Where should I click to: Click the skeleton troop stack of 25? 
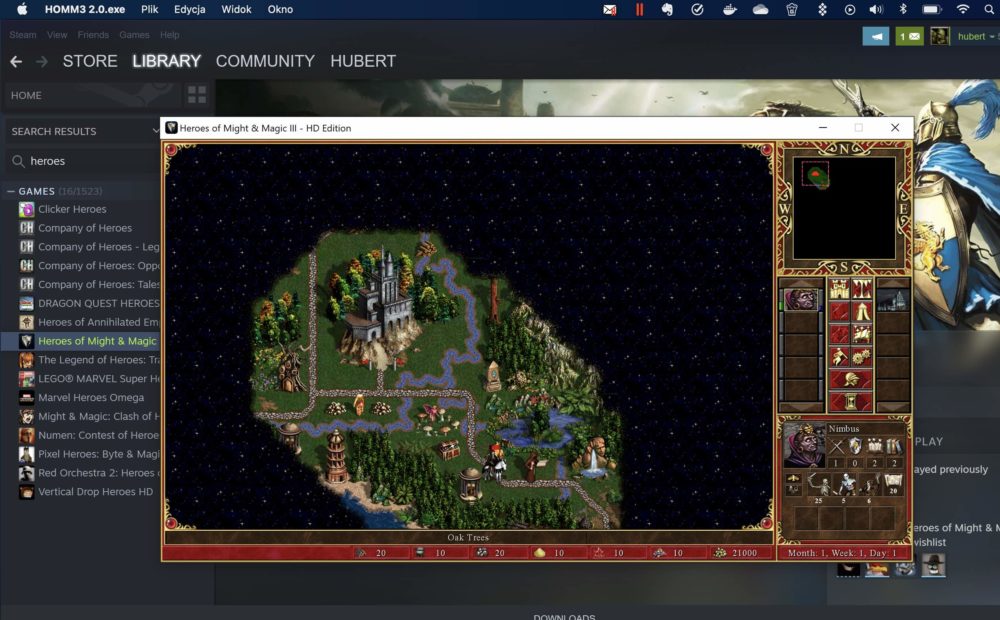click(818, 487)
